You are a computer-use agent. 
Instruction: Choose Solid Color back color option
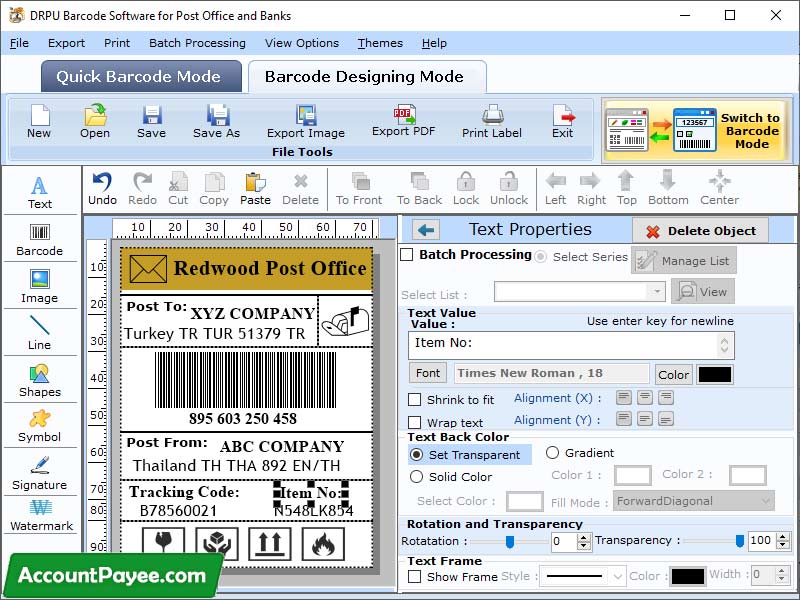[x=417, y=477]
